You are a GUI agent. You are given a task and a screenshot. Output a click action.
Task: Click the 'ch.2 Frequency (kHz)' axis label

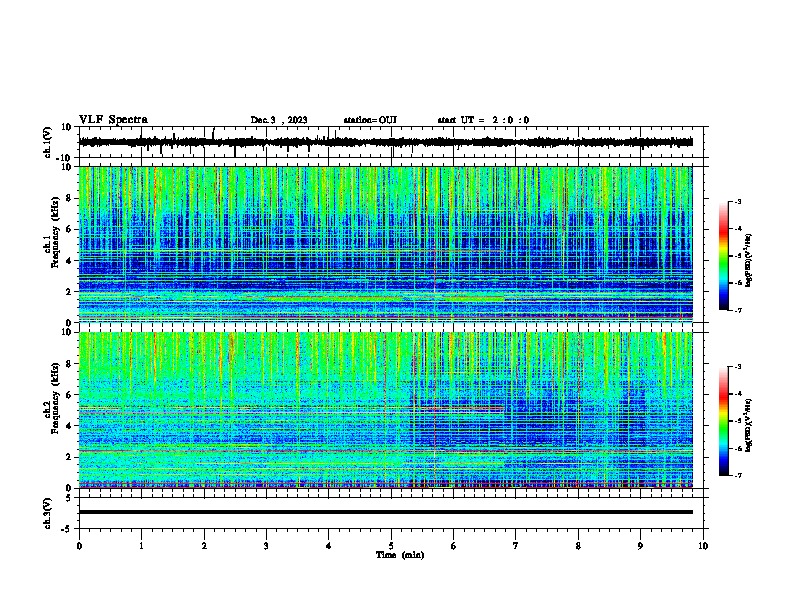[x=51, y=398]
